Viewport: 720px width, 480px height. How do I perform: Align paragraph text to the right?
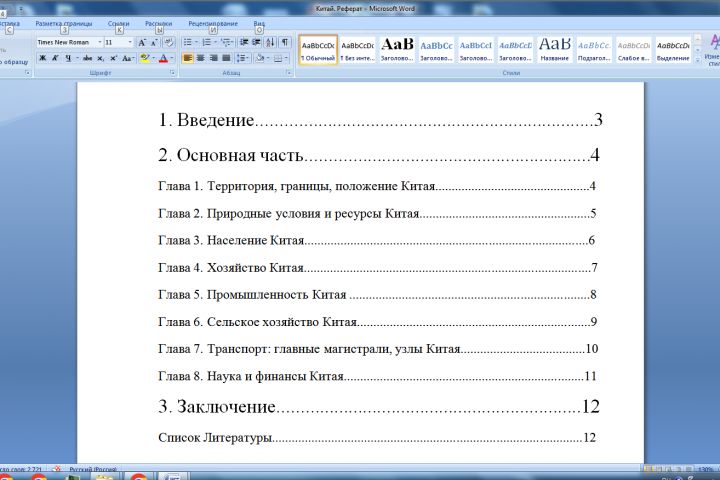tap(214, 58)
